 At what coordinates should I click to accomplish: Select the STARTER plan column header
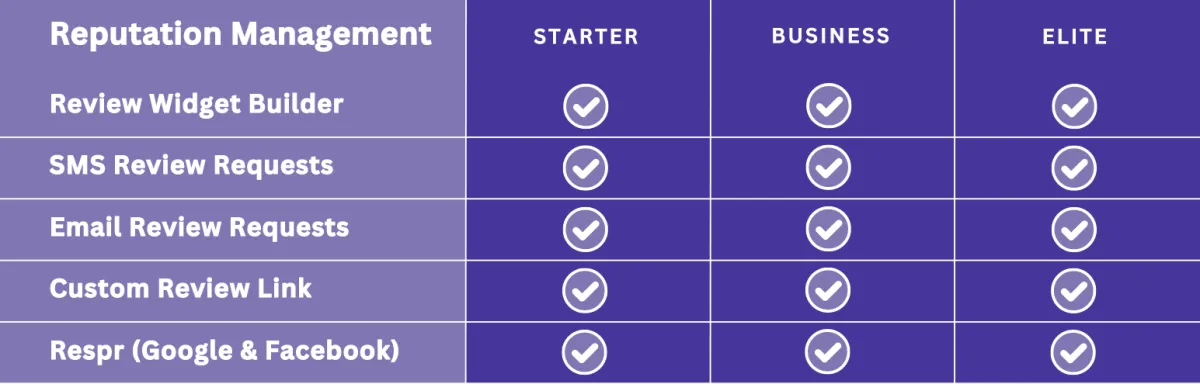tap(586, 37)
